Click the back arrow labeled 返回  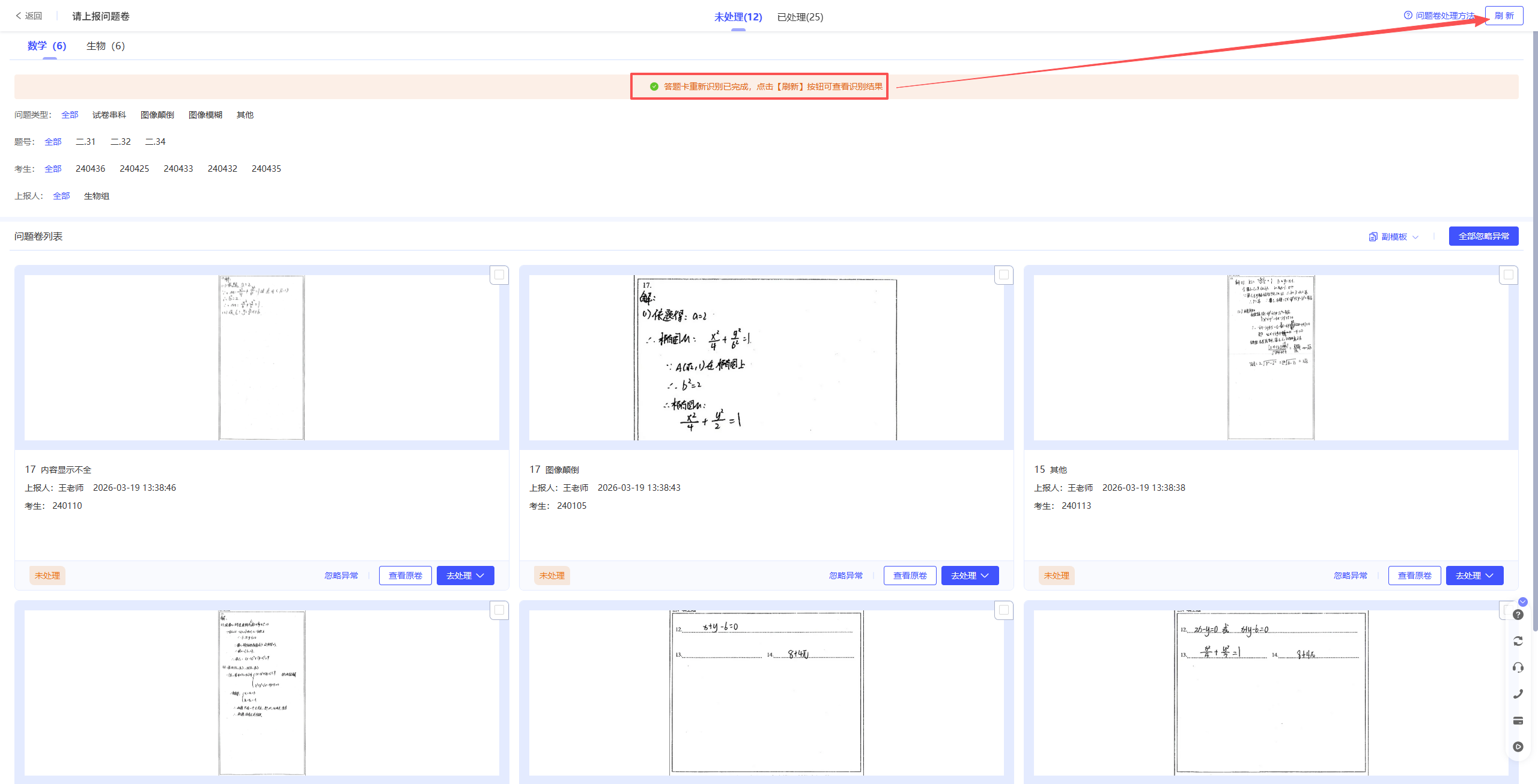(x=28, y=16)
